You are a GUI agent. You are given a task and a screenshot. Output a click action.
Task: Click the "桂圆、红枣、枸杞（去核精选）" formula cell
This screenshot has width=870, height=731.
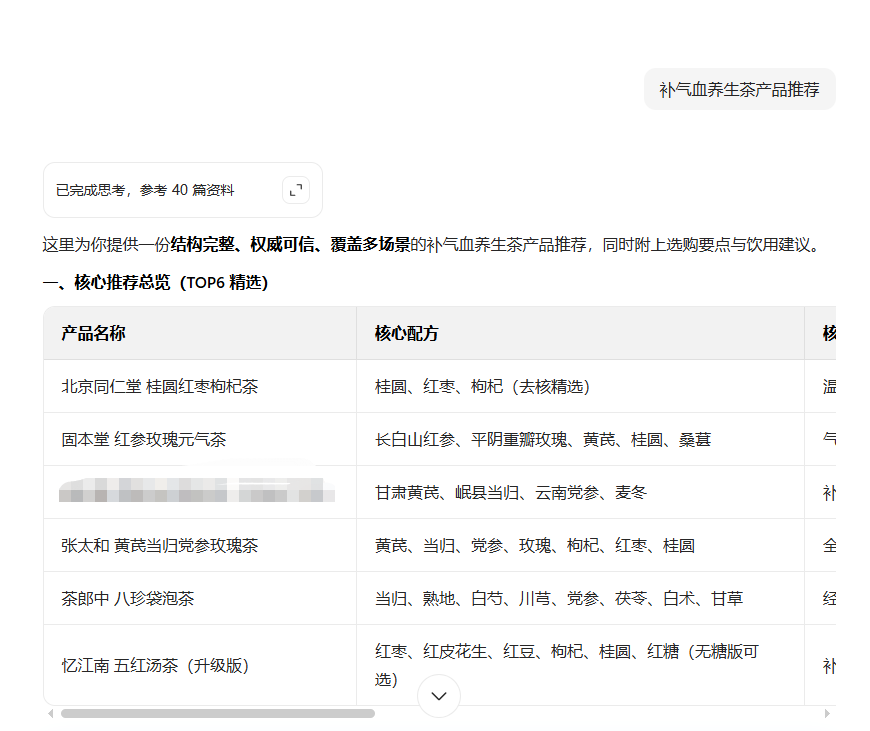[x=484, y=386]
